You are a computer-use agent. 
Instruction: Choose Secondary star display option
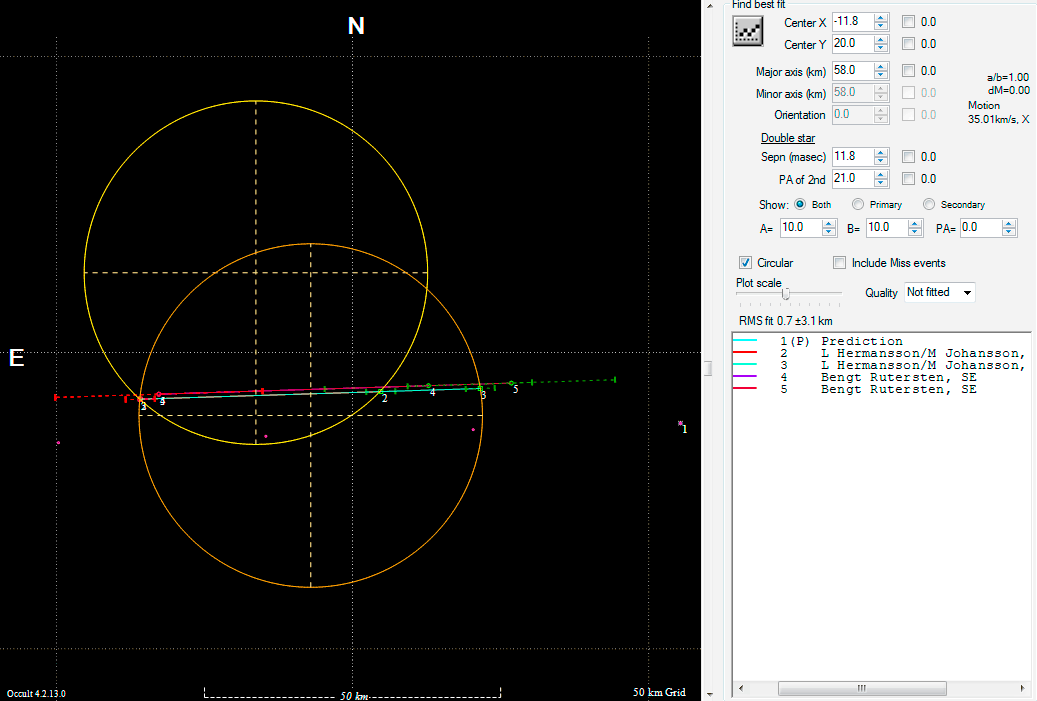[x=929, y=205]
